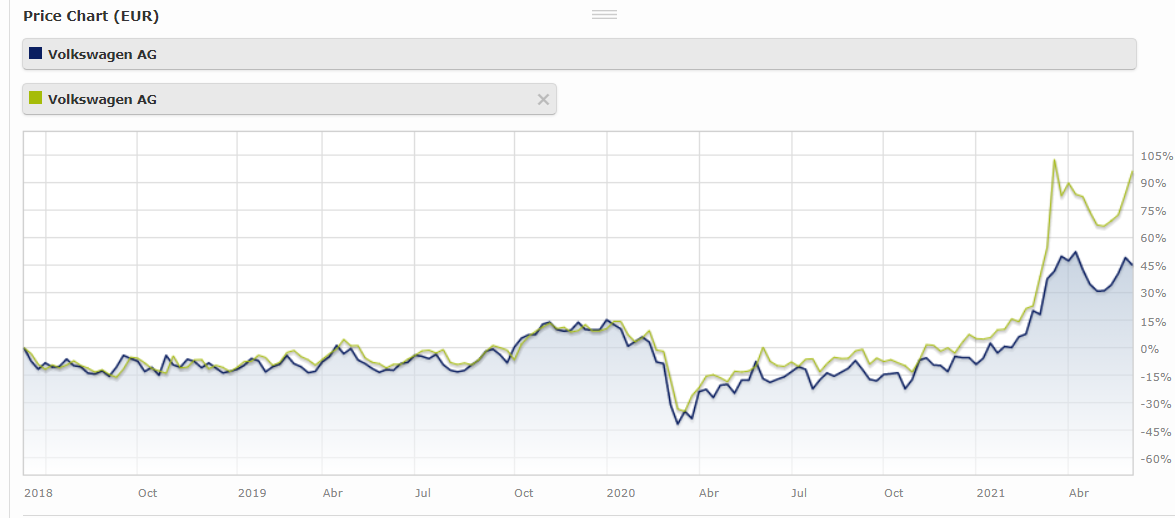Click the Jul label after 2019
This screenshot has height=518, width=1175.
click(x=423, y=493)
